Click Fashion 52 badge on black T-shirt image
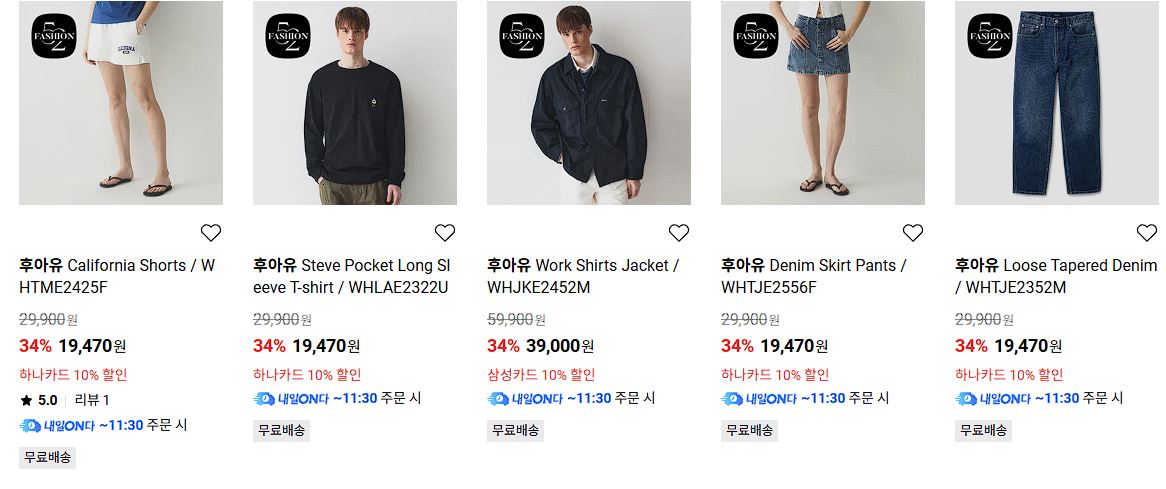 [x=288, y=36]
